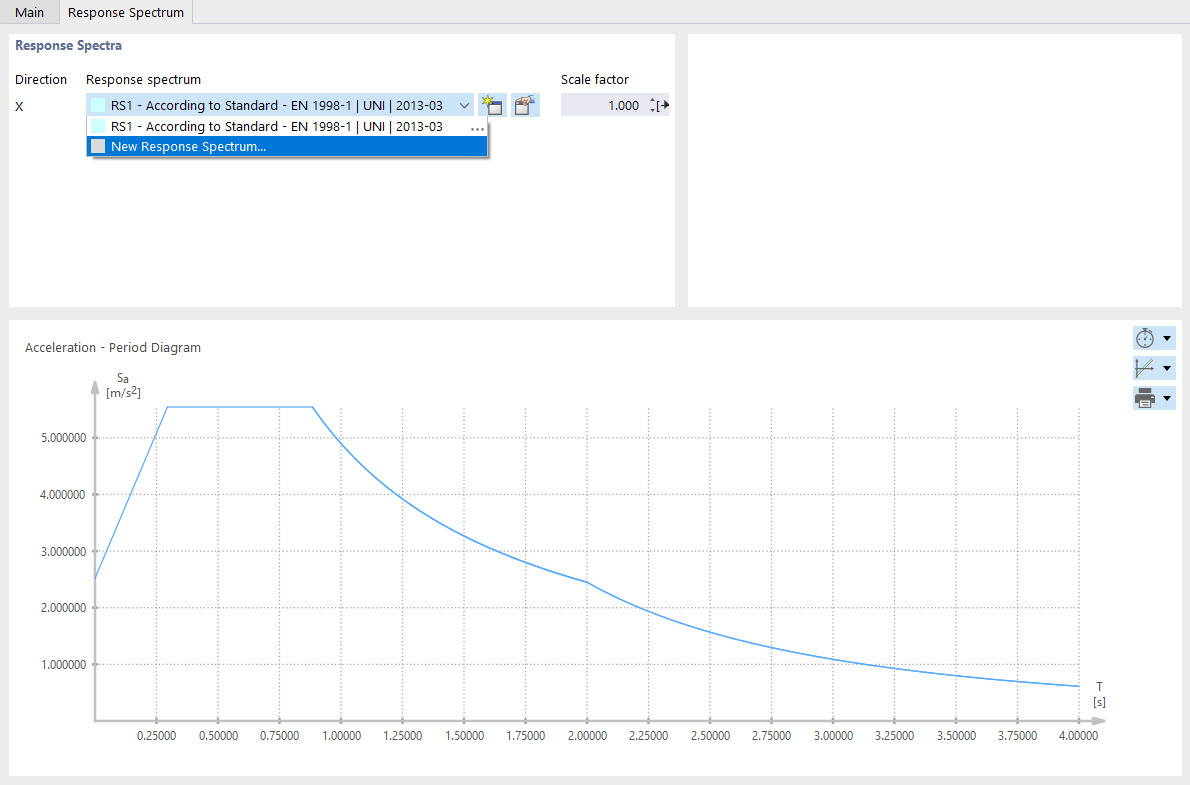
Task: Click the RS1 light-cyan color swatch in combo box
Action: click(98, 106)
